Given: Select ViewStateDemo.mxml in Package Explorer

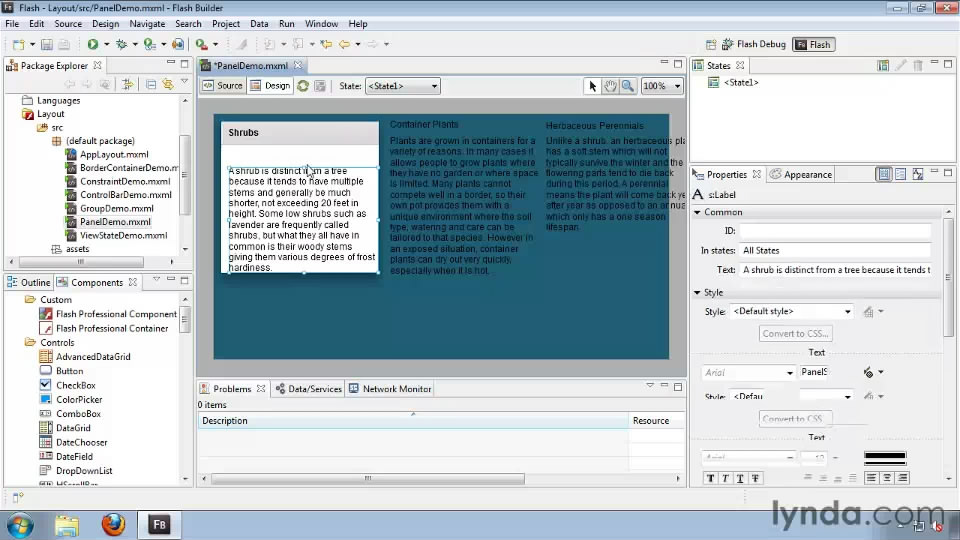Looking at the screenshot, I should tap(123, 235).
